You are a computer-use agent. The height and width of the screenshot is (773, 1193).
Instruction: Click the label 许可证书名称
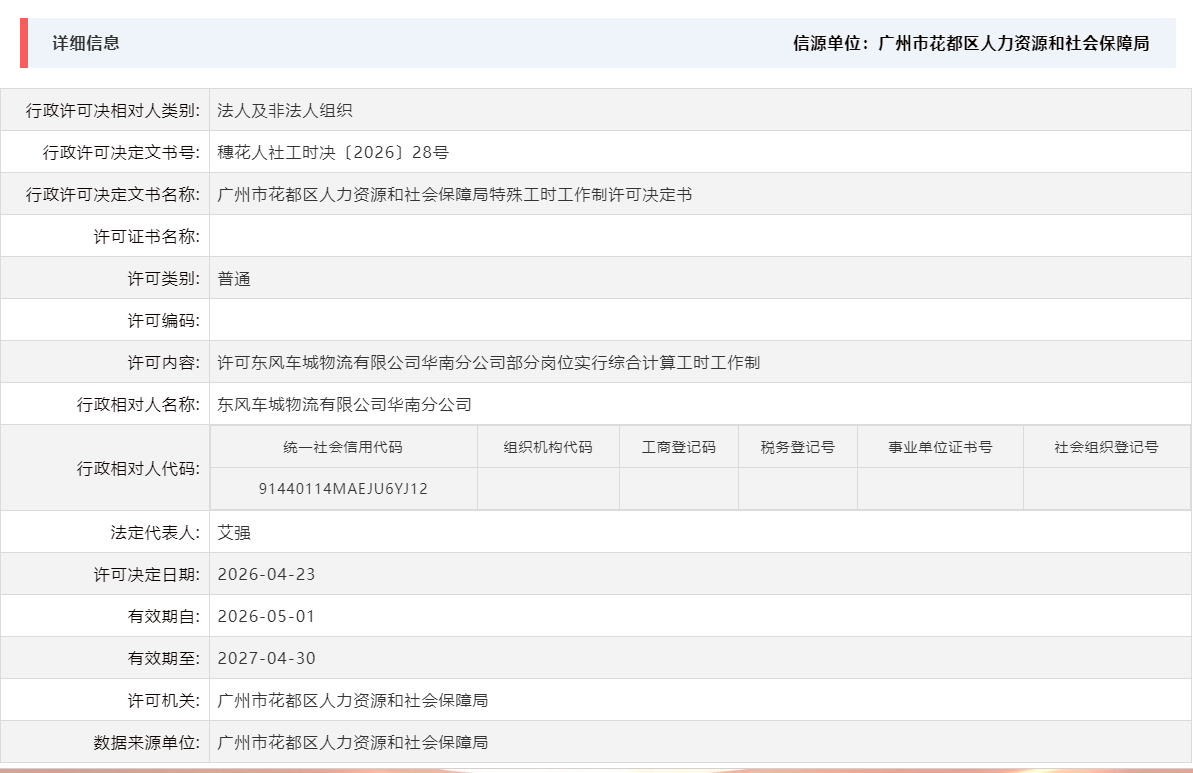pos(147,237)
